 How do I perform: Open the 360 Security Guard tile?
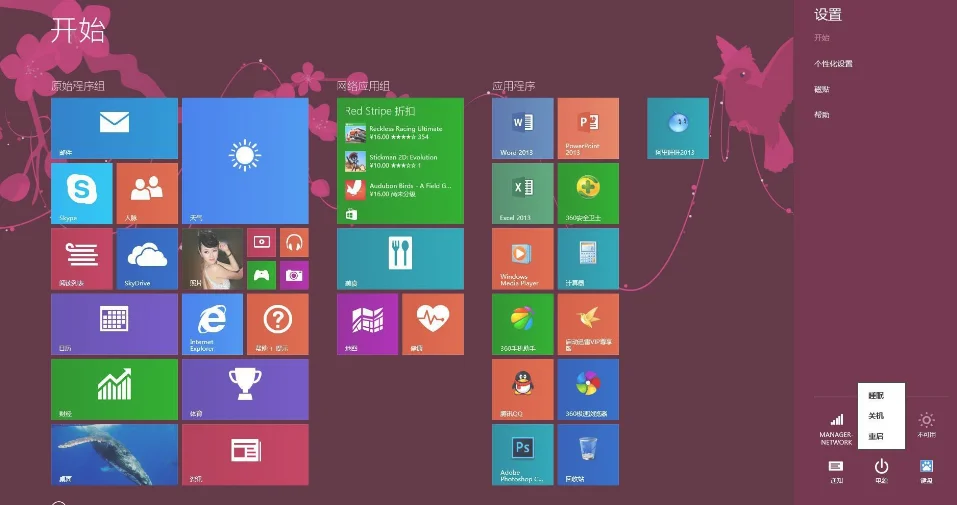click(x=588, y=194)
